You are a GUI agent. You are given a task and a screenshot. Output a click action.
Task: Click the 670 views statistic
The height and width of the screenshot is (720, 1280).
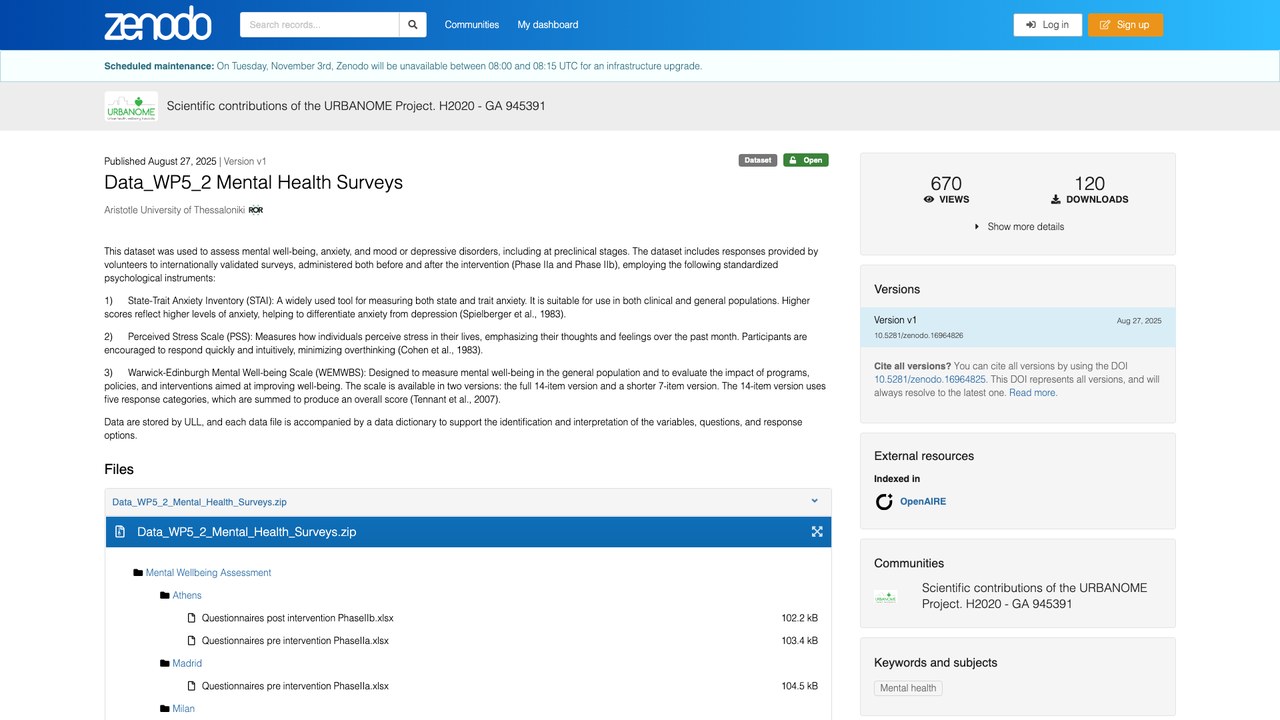[x=946, y=189]
